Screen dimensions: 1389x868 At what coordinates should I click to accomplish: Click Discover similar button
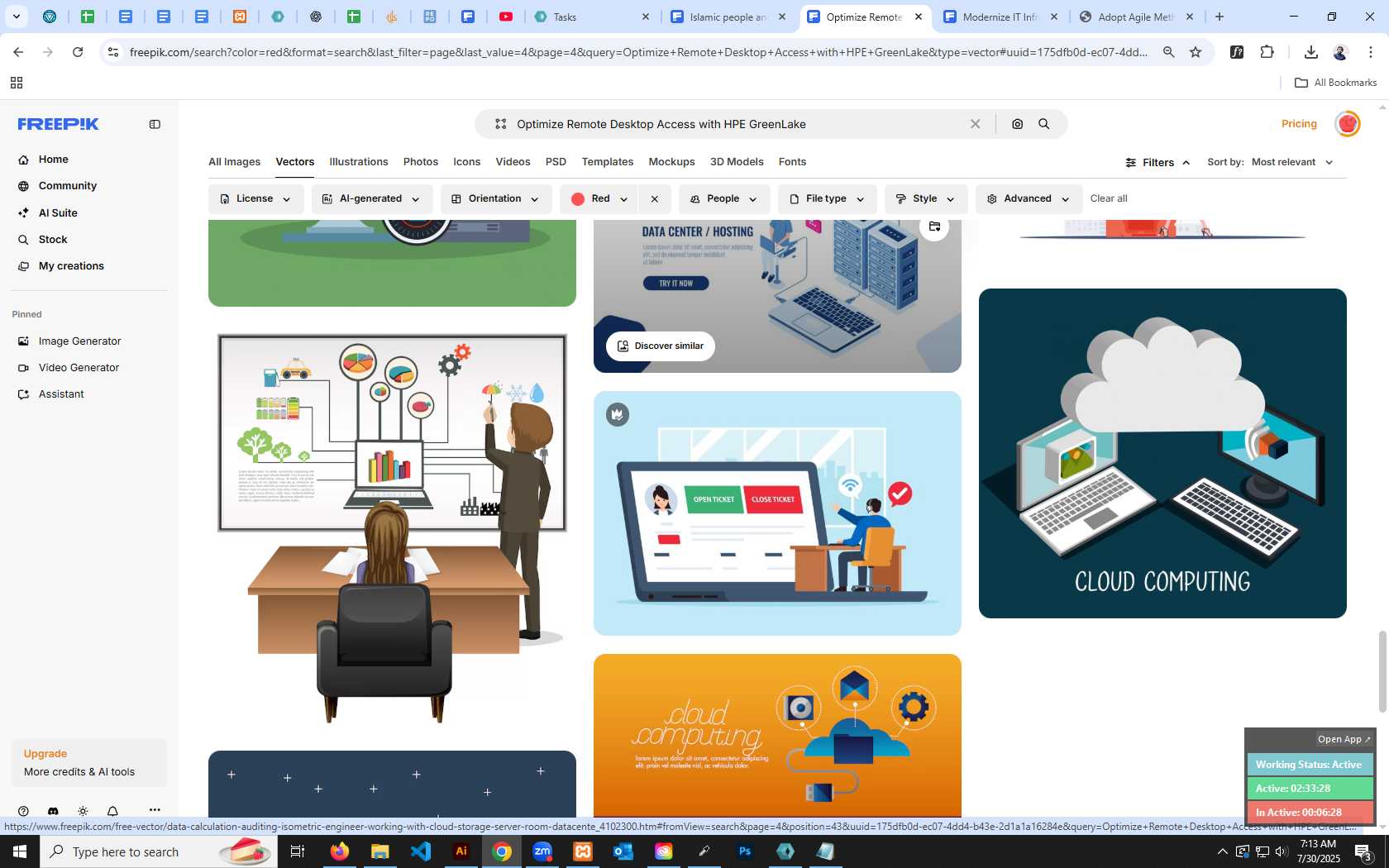[x=661, y=346]
